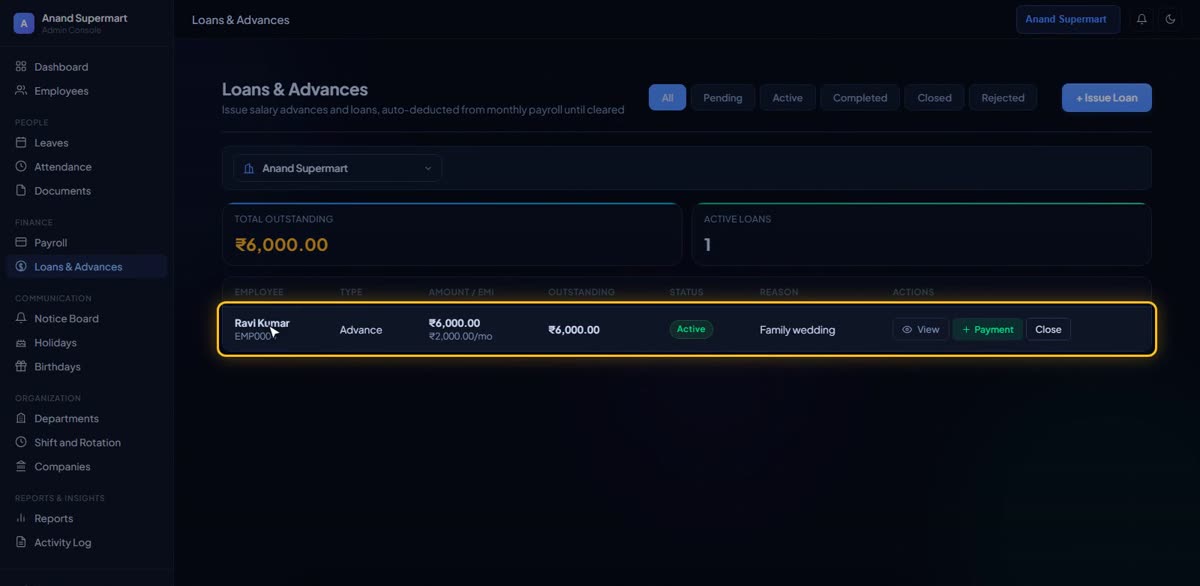Viewport: 1200px width, 586px height.
Task: Click the Issue Loan button
Action: [1107, 98]
